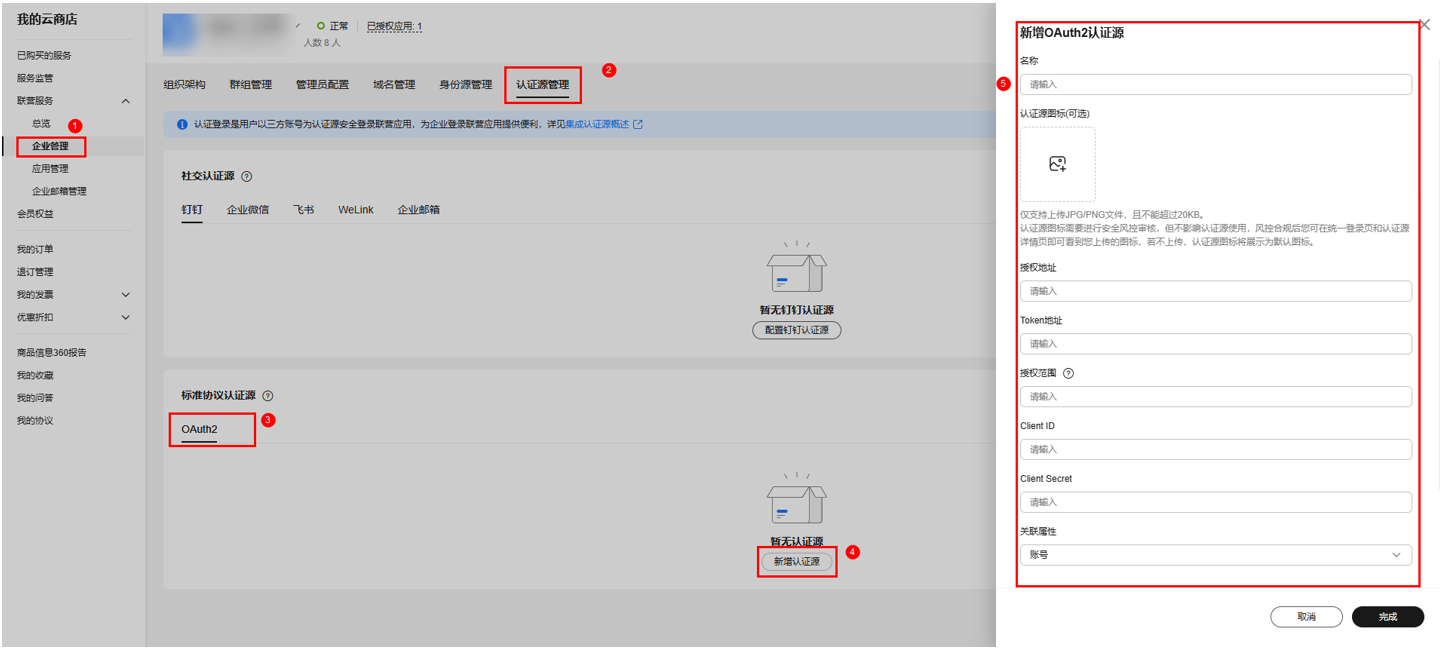Viewport: 1440px width, 654px height.
Task: Expand 我的发票 in sidebar
Action: (126, 295)
